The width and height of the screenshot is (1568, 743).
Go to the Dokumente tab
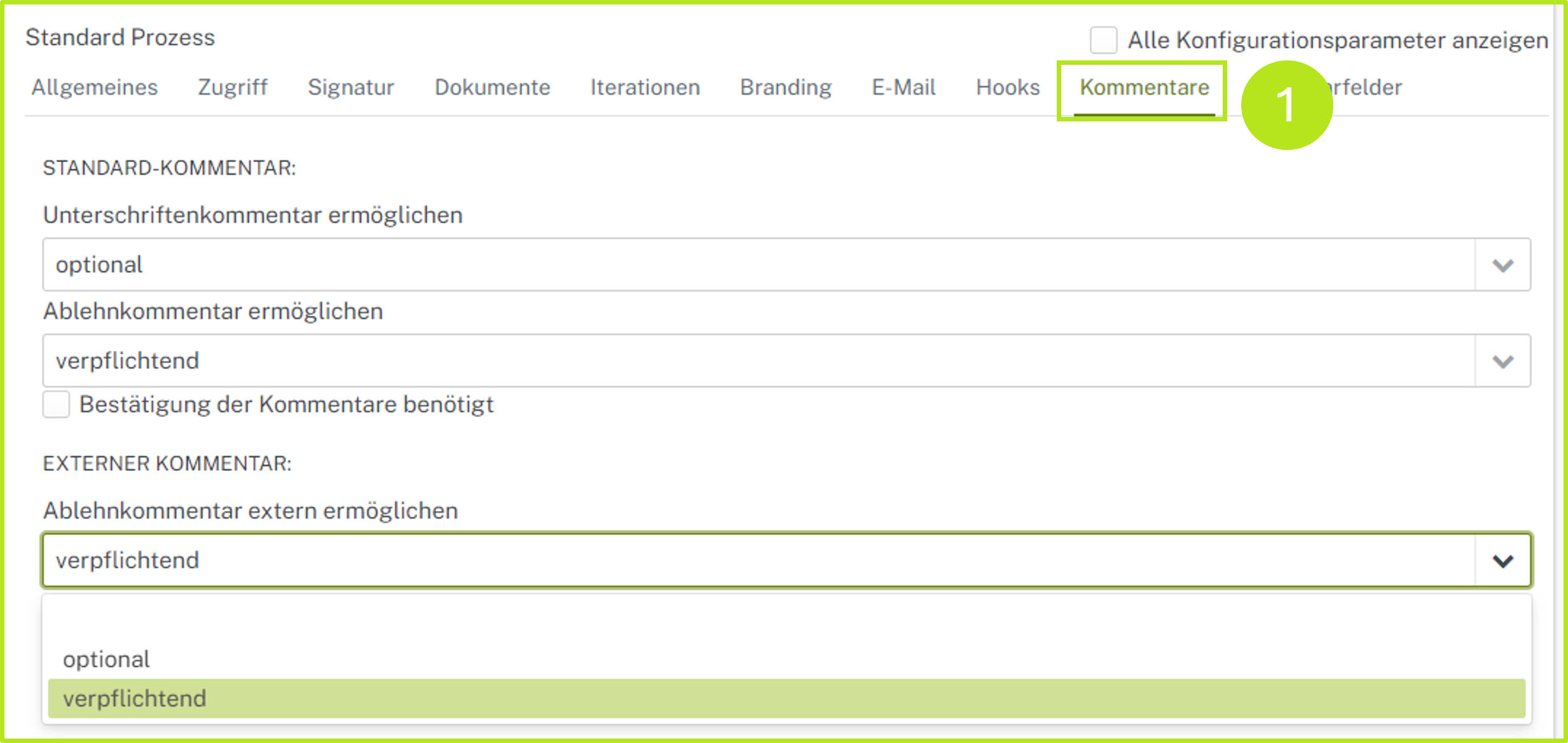[x=492, y=88]
